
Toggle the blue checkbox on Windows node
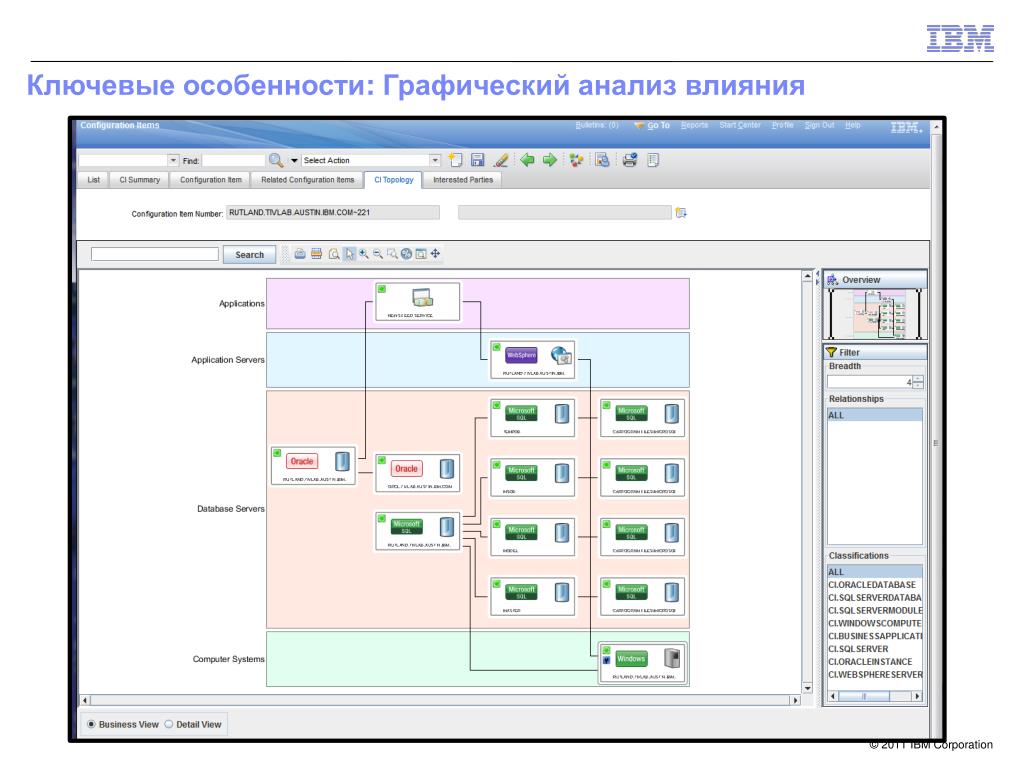pyautogui.click(x=606, y=660)
